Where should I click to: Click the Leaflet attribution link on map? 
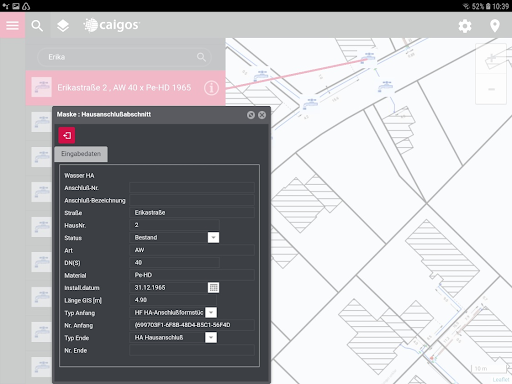click(x=501, y=380)
